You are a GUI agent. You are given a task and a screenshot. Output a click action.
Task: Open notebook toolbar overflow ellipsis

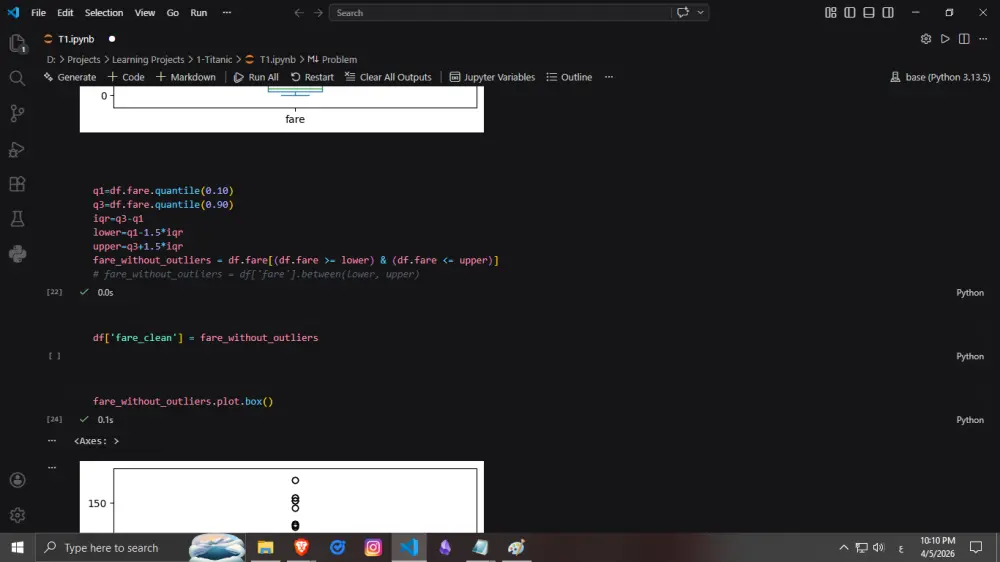click(x=609, y=77)
